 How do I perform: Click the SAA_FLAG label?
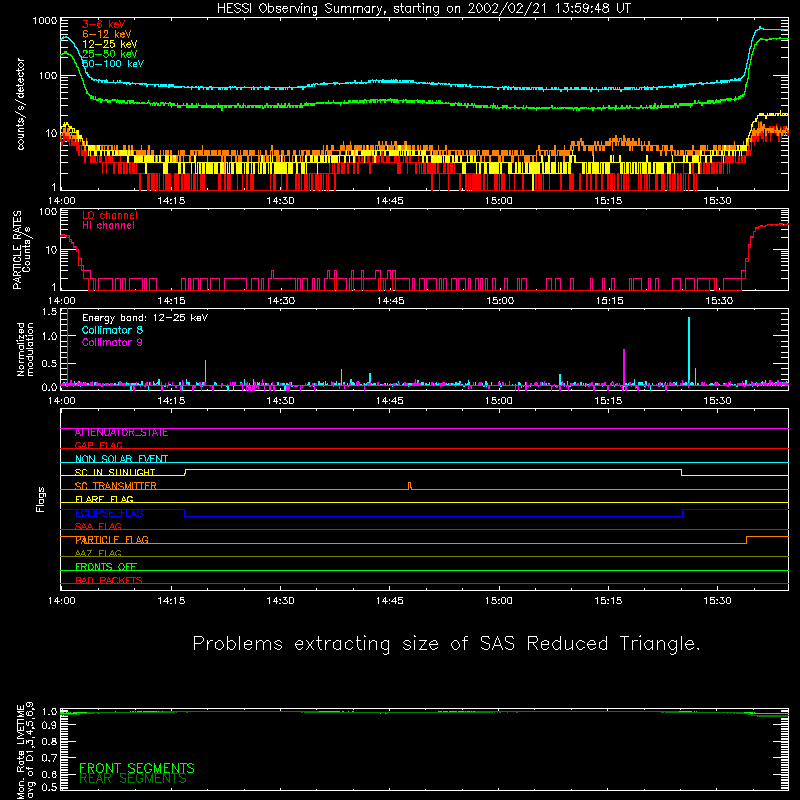(98, 526)
